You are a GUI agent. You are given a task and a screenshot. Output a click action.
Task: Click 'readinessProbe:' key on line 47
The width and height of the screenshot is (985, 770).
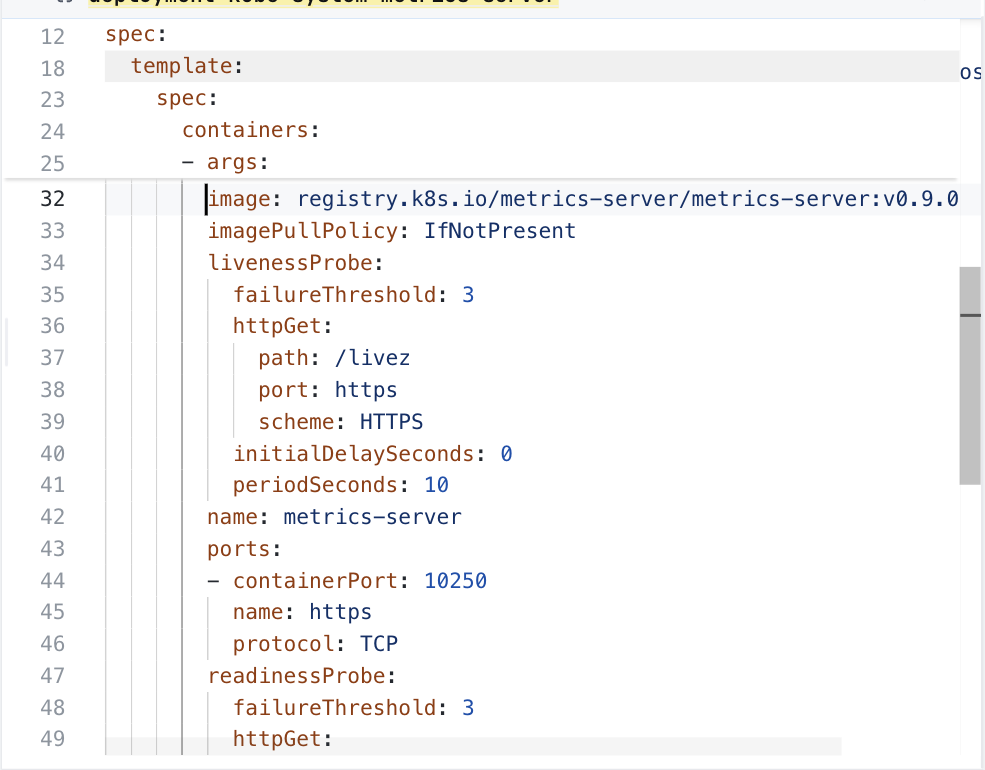tap(302, 676)
